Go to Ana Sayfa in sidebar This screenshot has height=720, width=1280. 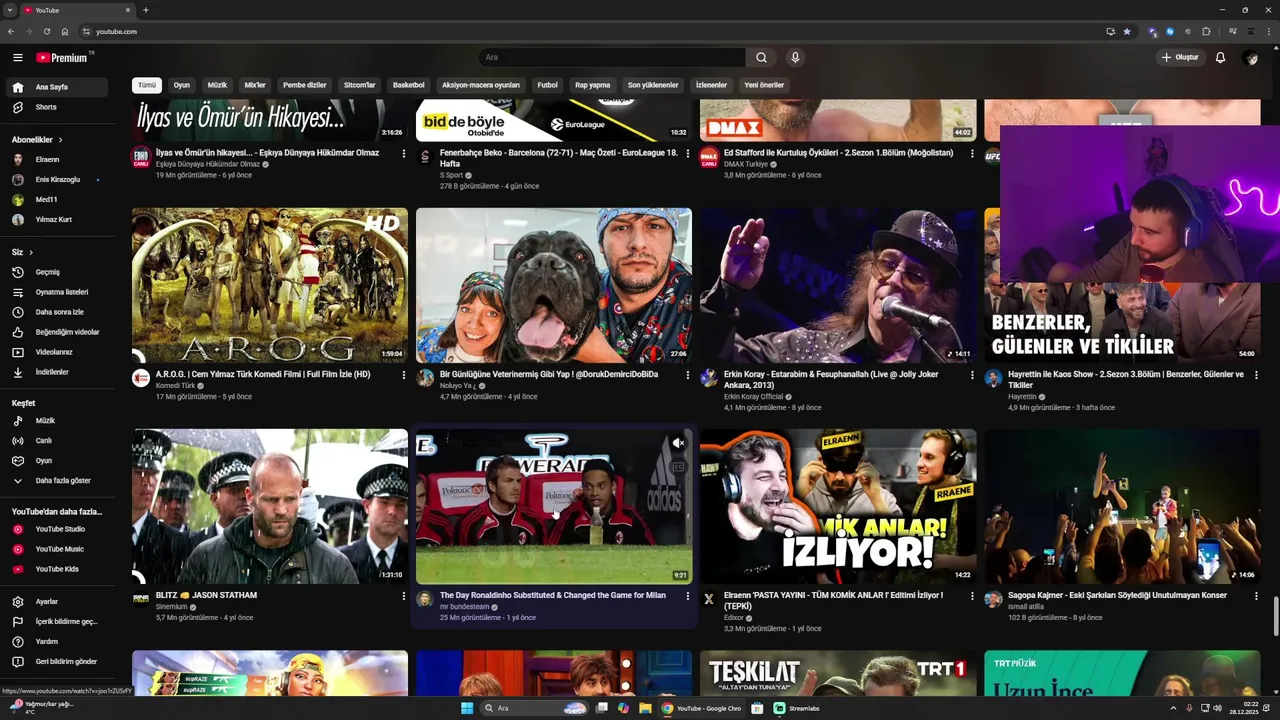point(57,87)
